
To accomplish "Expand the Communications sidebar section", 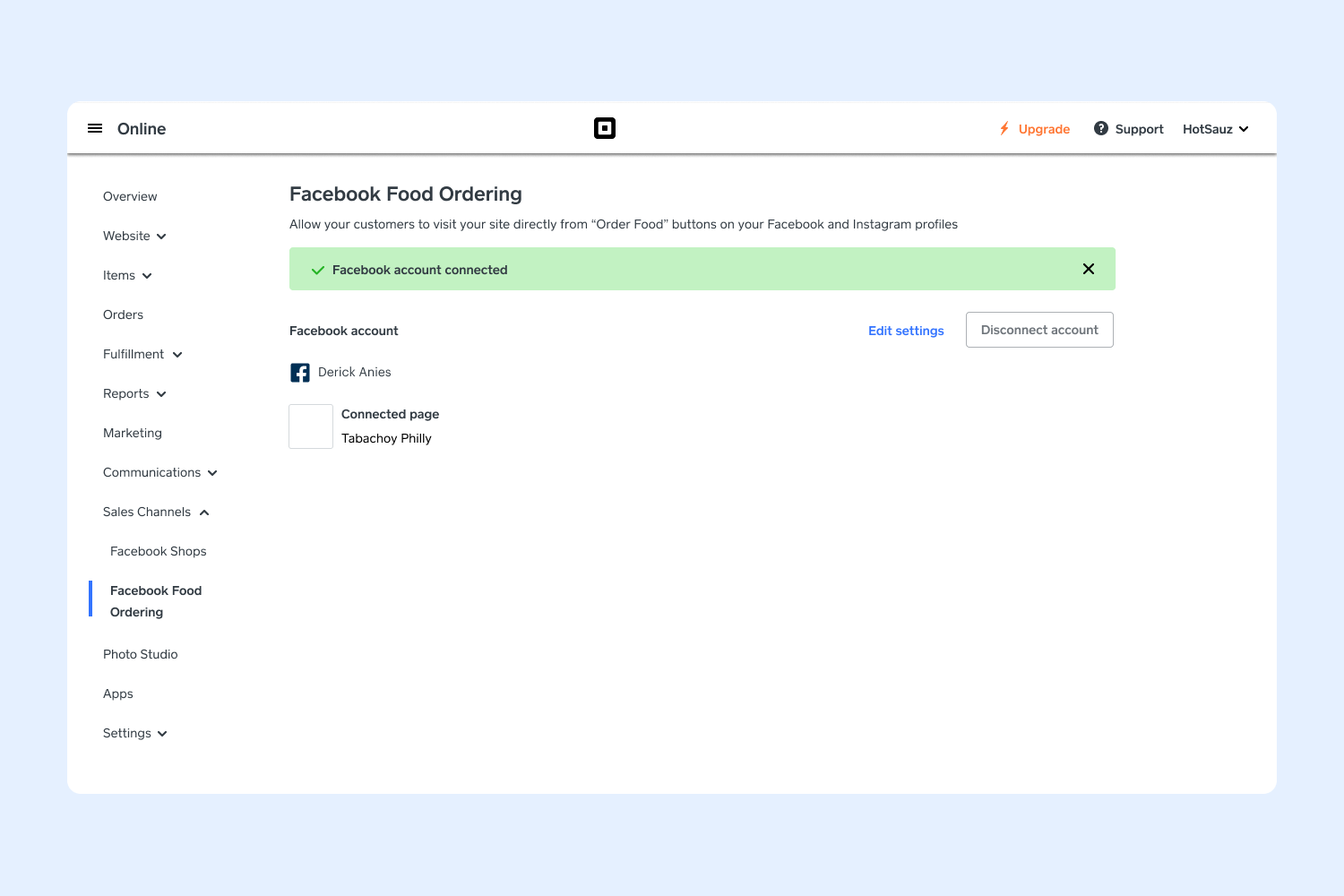I will 160,473.
